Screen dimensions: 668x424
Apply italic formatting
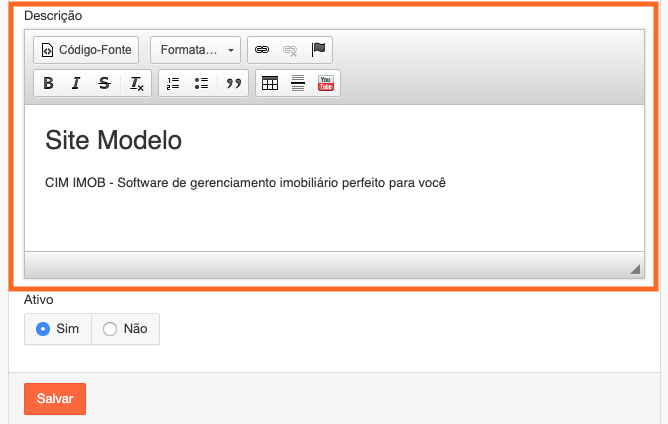pyautogui.click(x=76, y=84)
